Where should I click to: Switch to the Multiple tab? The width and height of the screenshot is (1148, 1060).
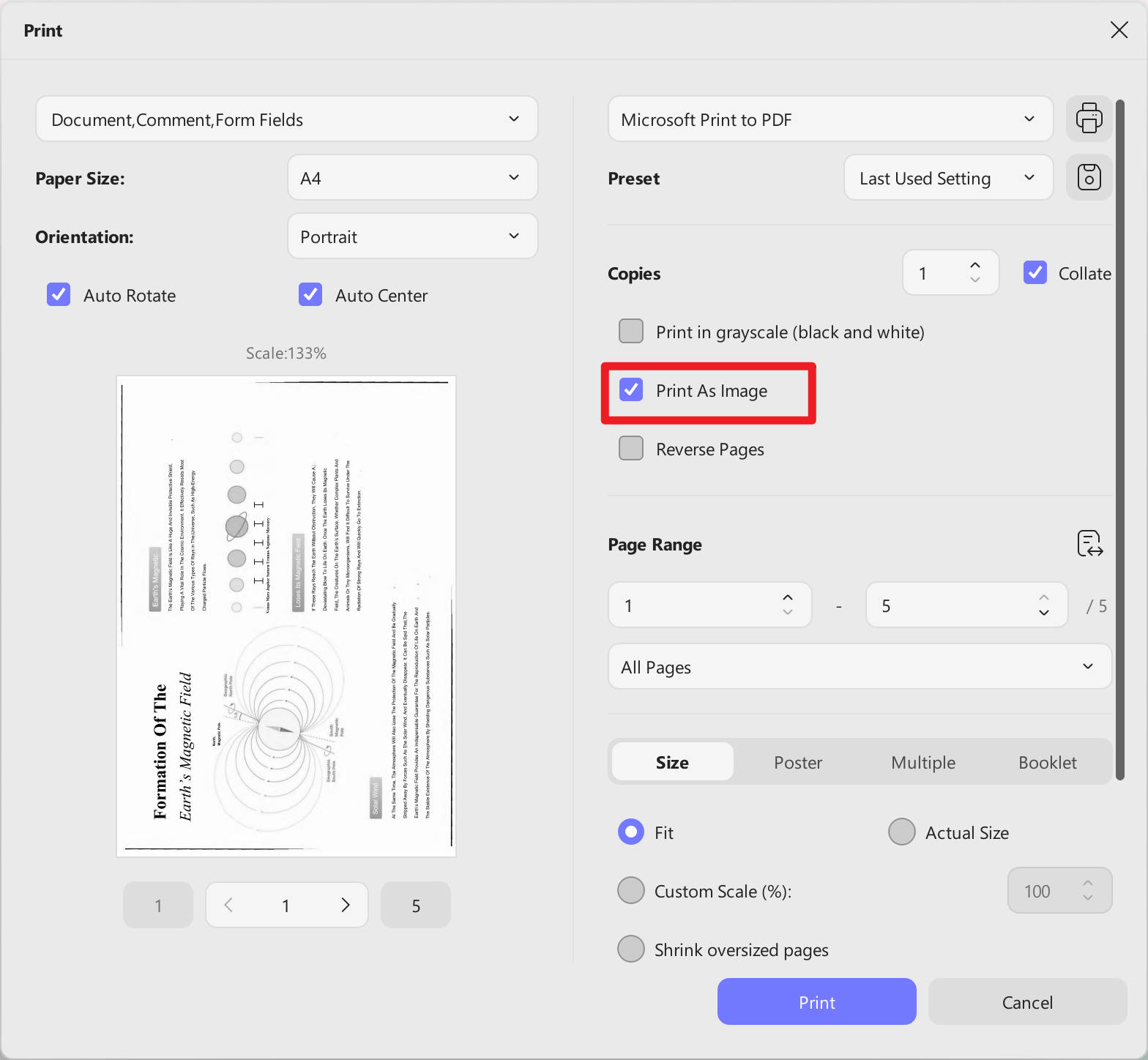(923, 762)
